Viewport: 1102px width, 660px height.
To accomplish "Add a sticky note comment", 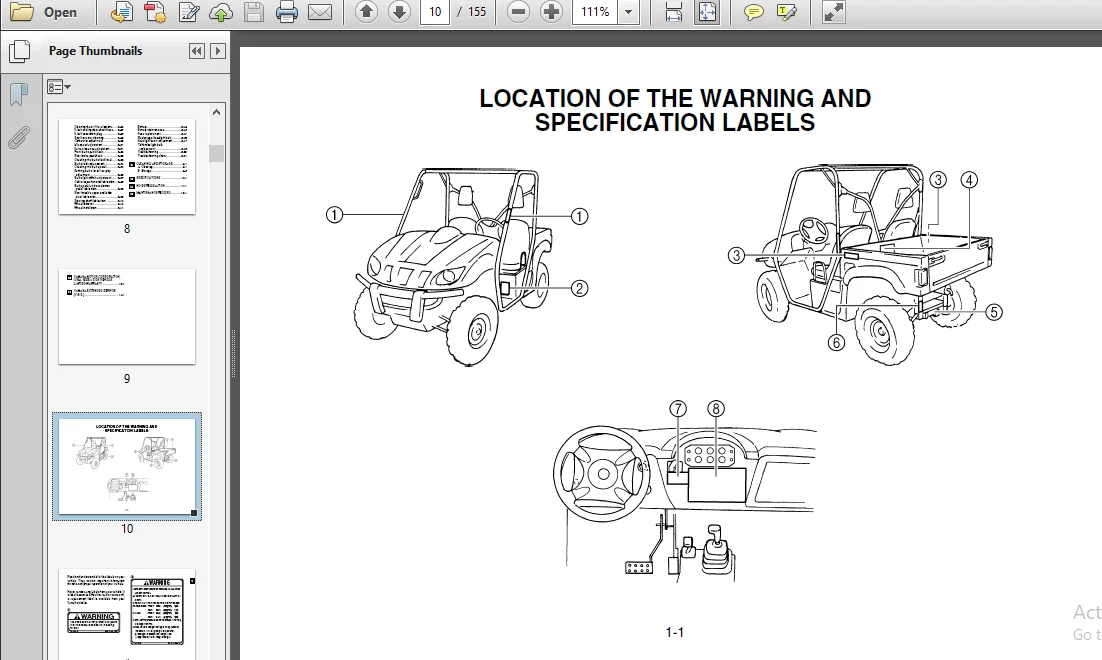I will tap(753, 12).
